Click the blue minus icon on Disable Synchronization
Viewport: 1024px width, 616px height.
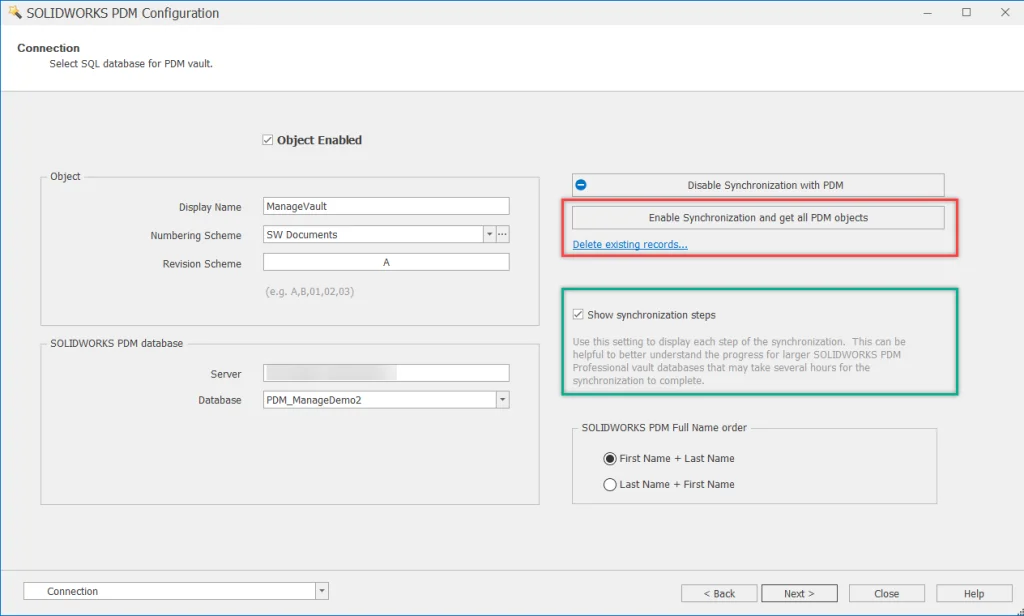[581, 185]
